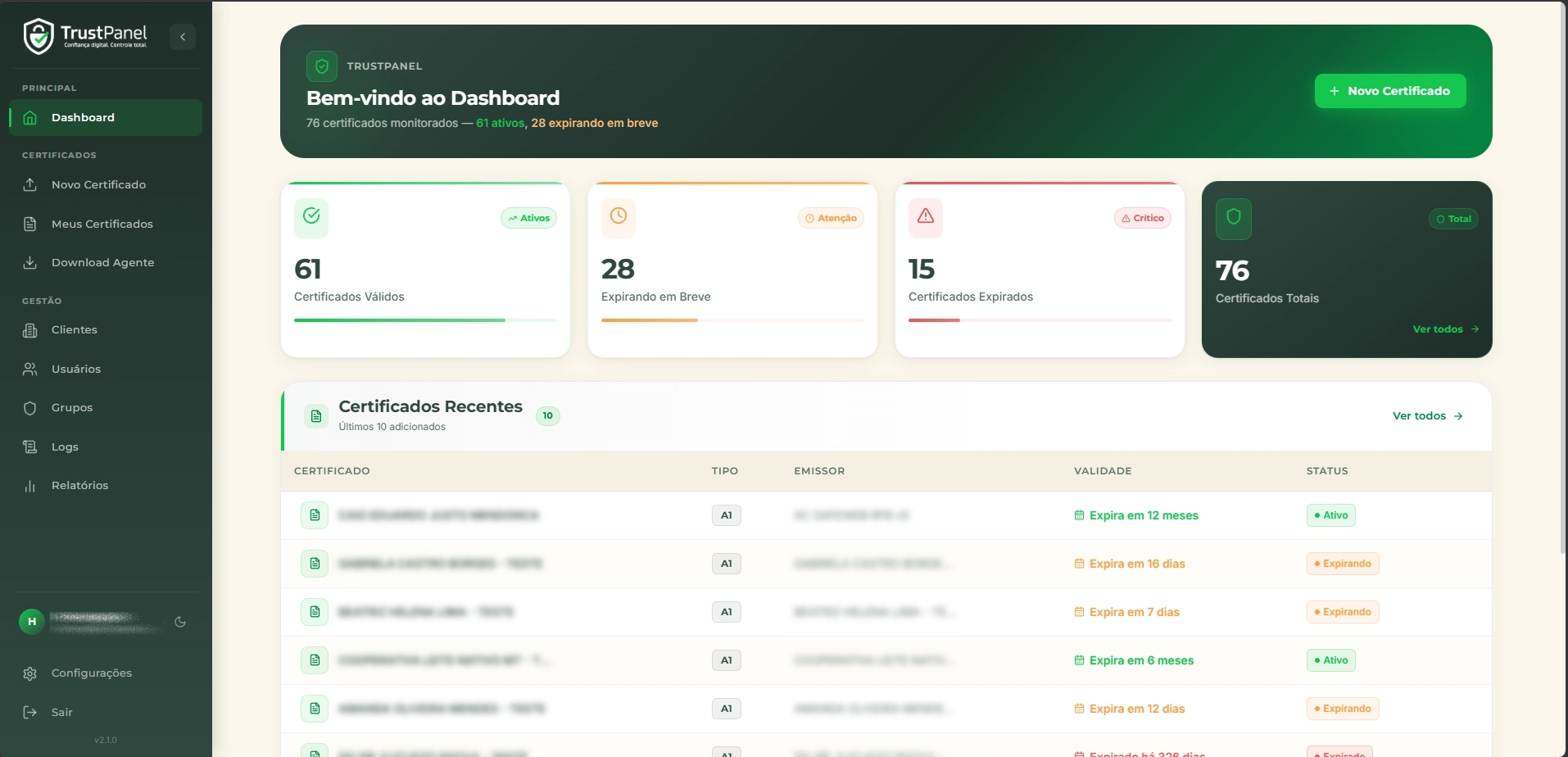The image size is (1568, 757).
Task: Click the shield icon on Certificados Totais card
Action: tap(1234, 217)
